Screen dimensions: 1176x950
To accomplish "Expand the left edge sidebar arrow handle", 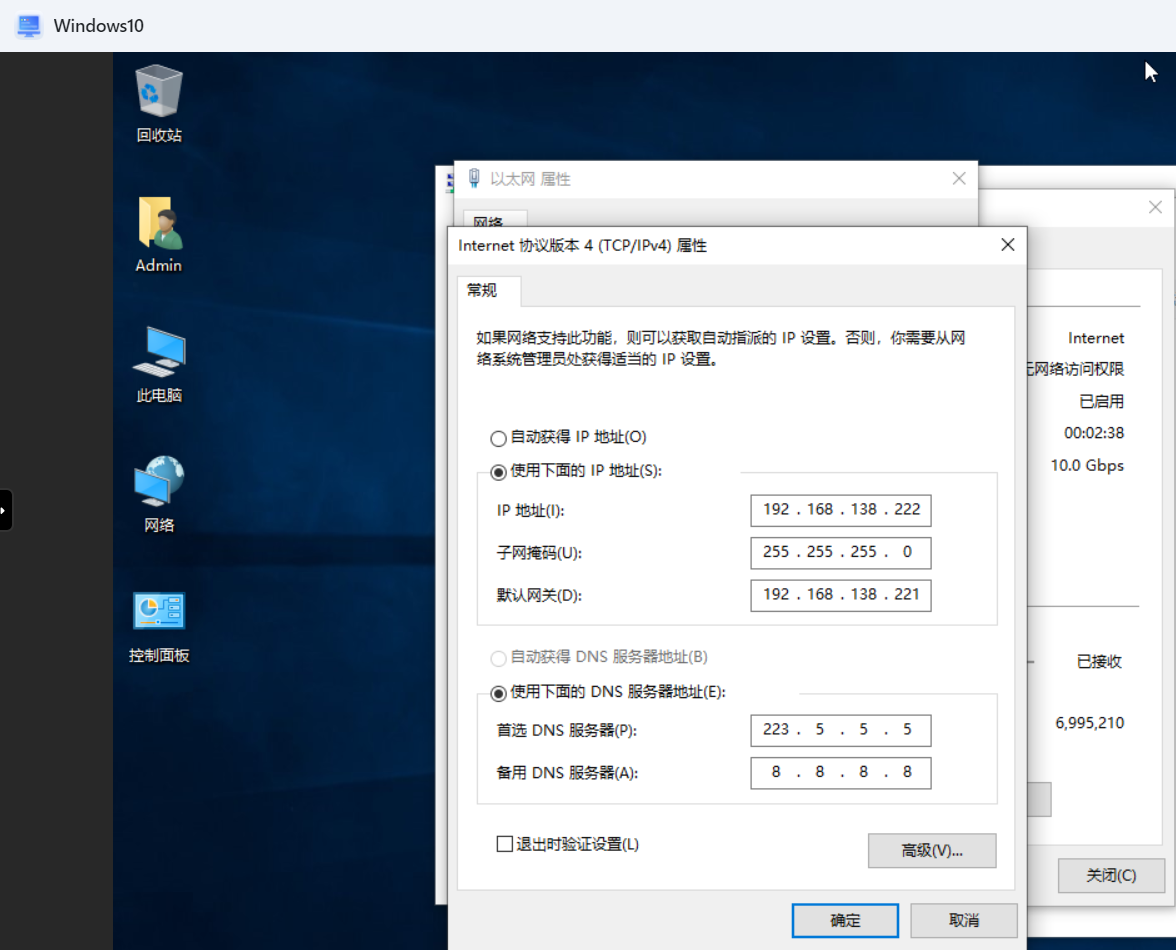I will pos(5,510).
